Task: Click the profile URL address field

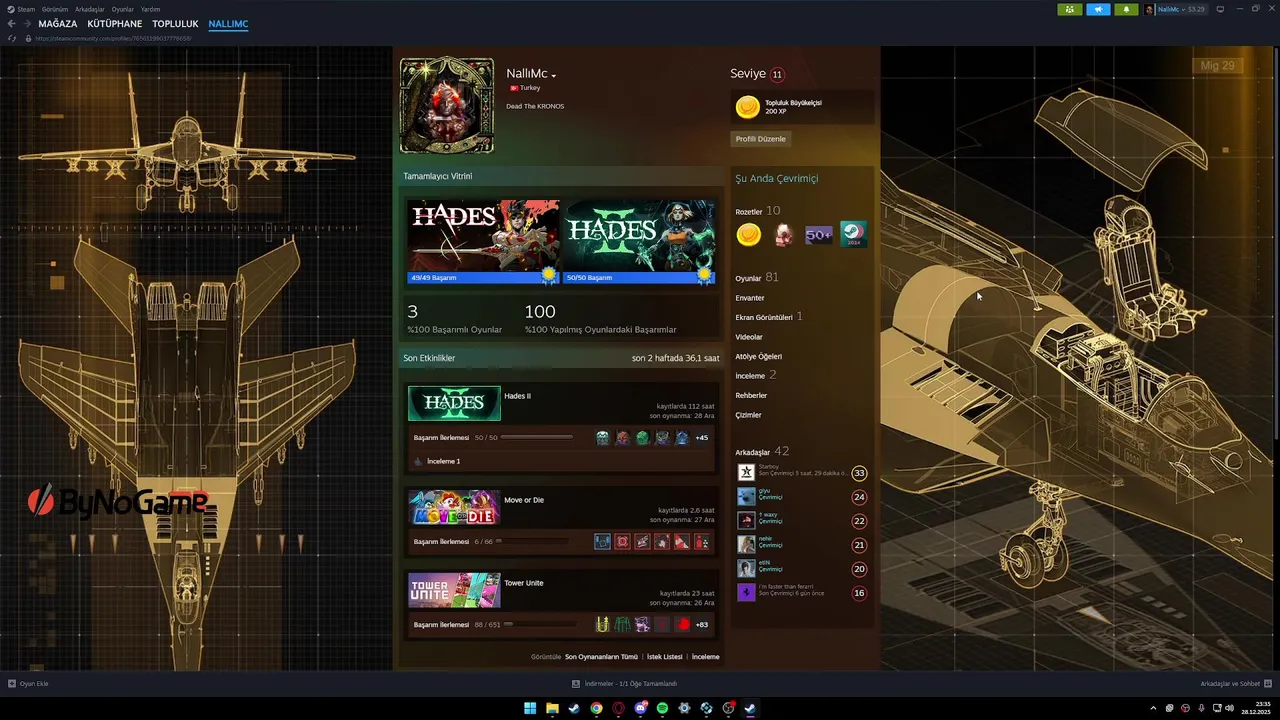Action: 113,38
